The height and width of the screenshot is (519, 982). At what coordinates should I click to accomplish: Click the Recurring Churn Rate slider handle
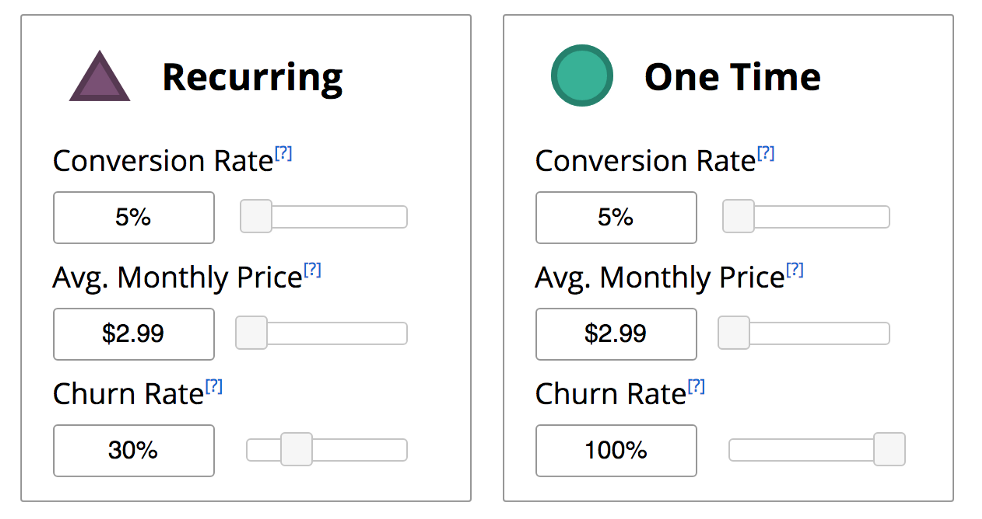point(296,450)
